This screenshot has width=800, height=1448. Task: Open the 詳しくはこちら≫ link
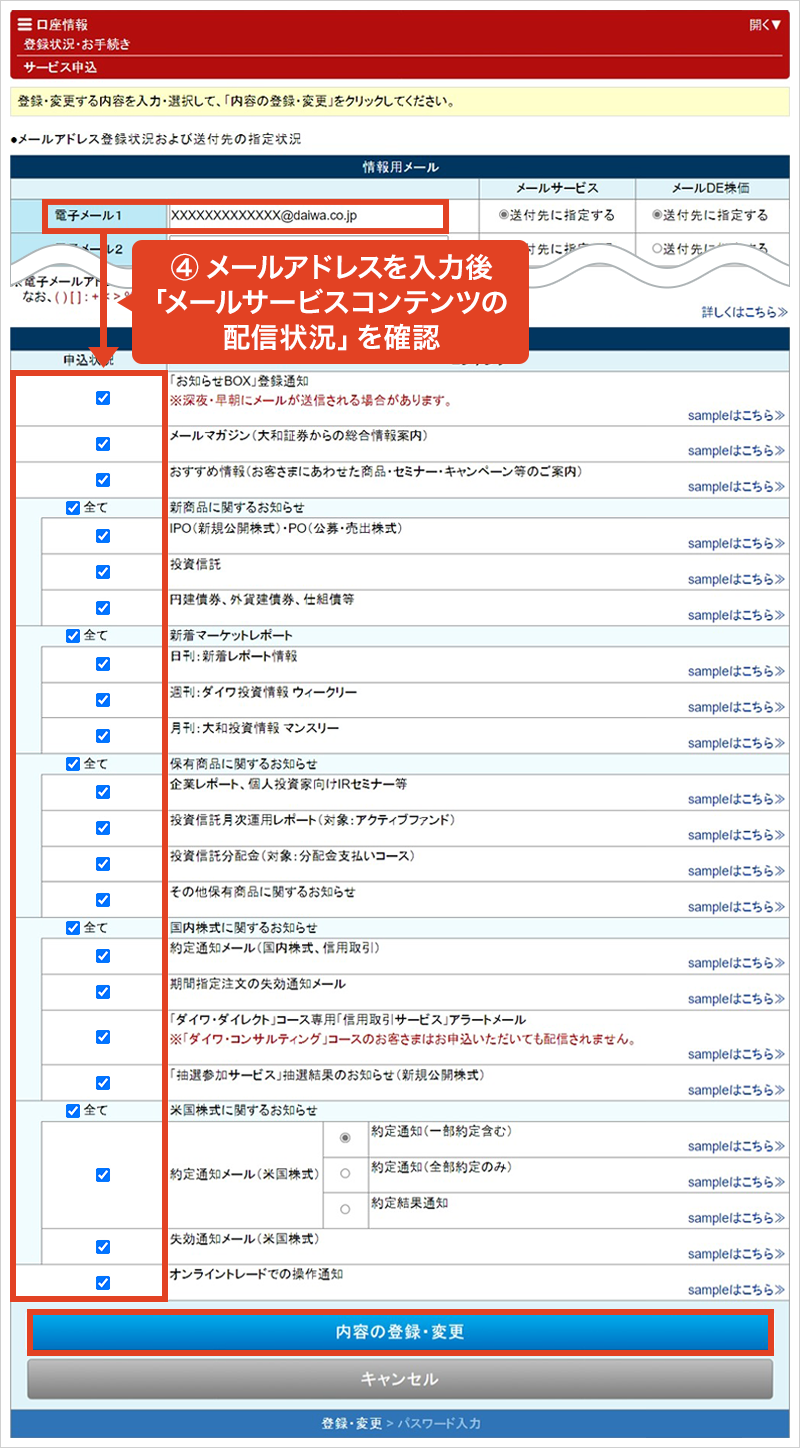tap(744, 312)
